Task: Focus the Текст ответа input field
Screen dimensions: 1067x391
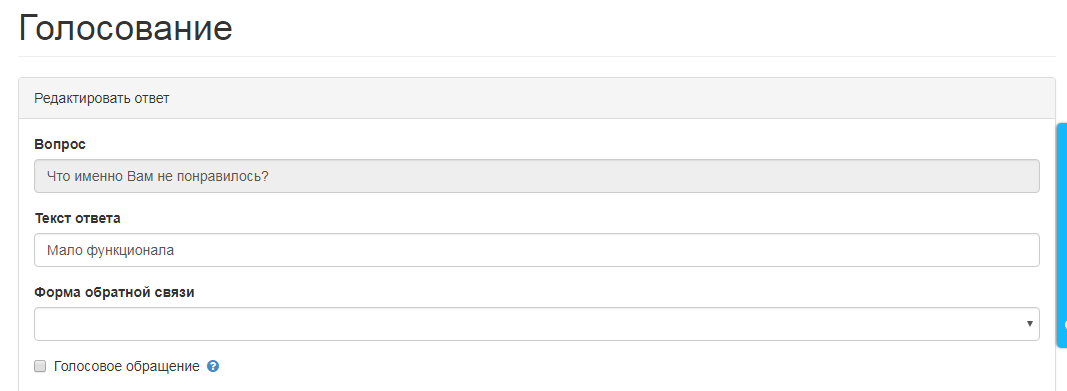Action: coord(536,250)
